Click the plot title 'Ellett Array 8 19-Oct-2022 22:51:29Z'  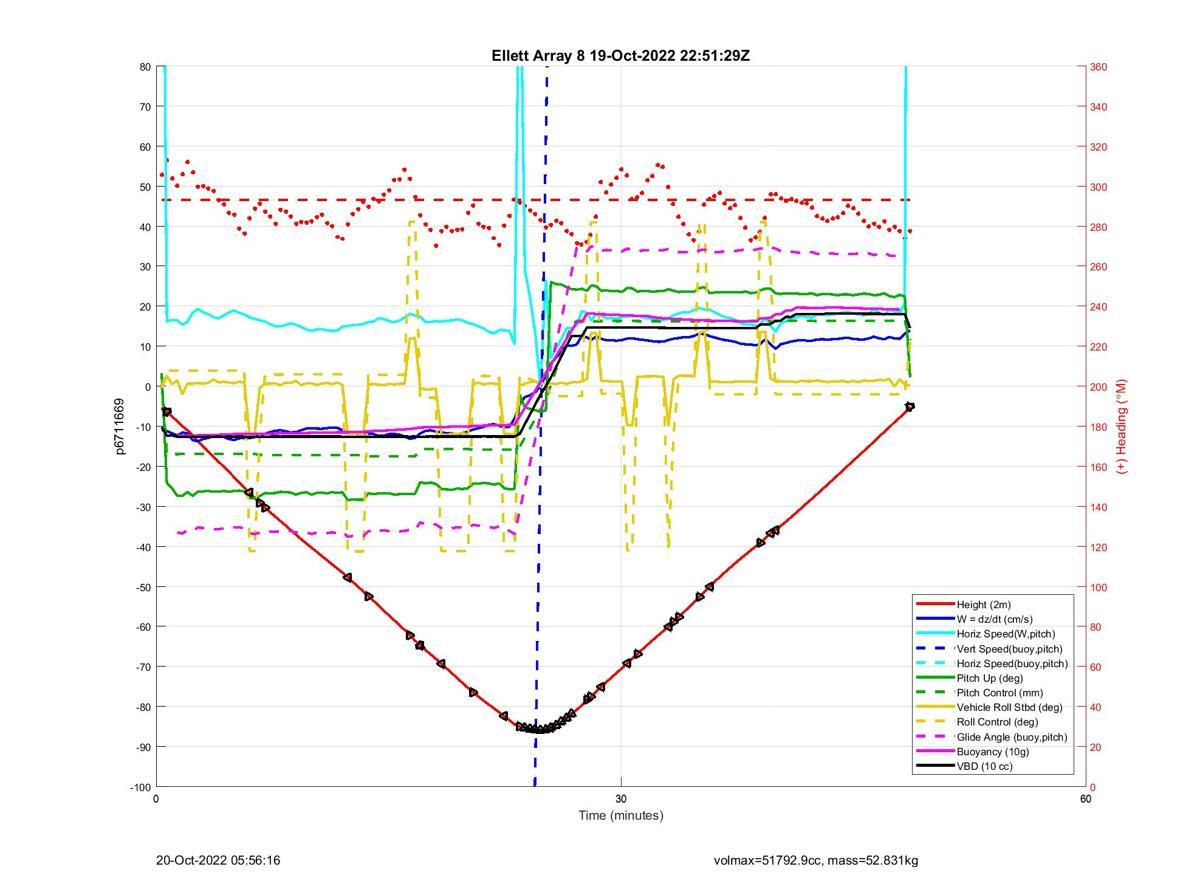tap(620, 56)
